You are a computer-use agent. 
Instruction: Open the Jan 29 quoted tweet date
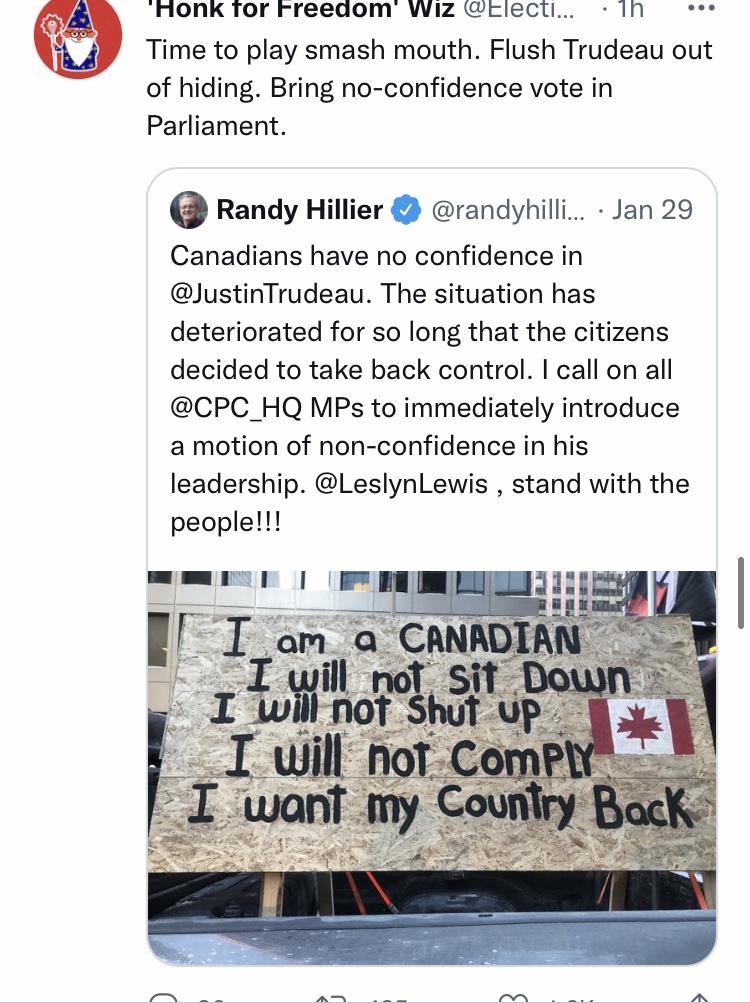point(652,210)
